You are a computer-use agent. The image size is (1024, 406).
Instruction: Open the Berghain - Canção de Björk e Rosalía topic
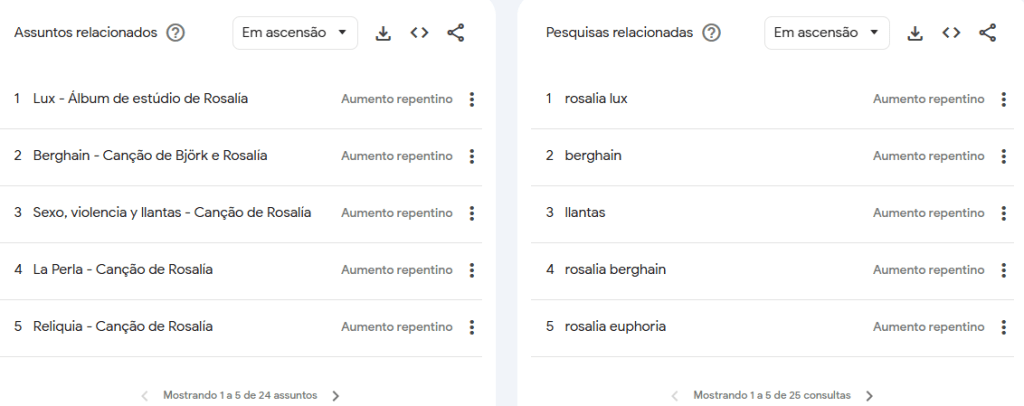(150, 155)
